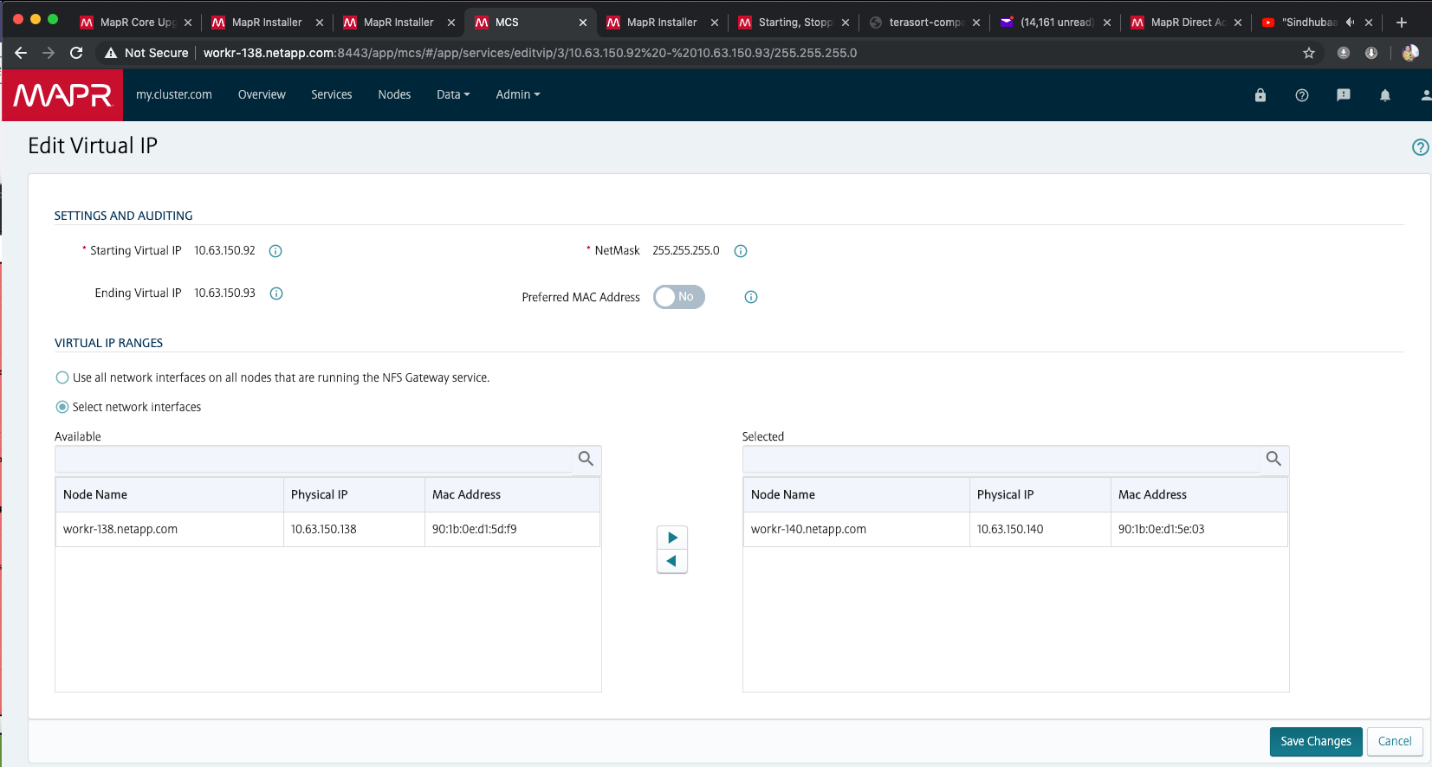Move node to Selected with right arrow
The height and width of the screenshot is (767, 1432).
point(672,537)
